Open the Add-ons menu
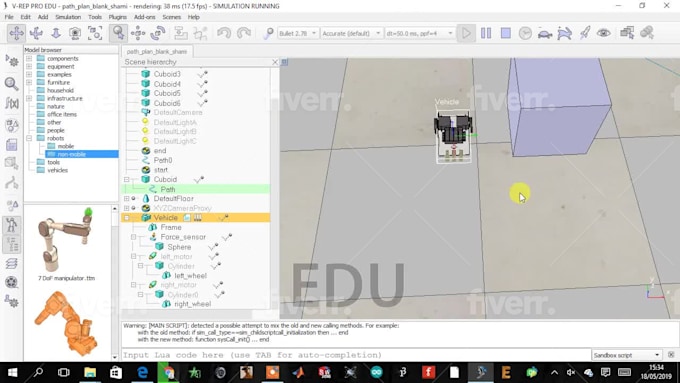 (144, 17)
